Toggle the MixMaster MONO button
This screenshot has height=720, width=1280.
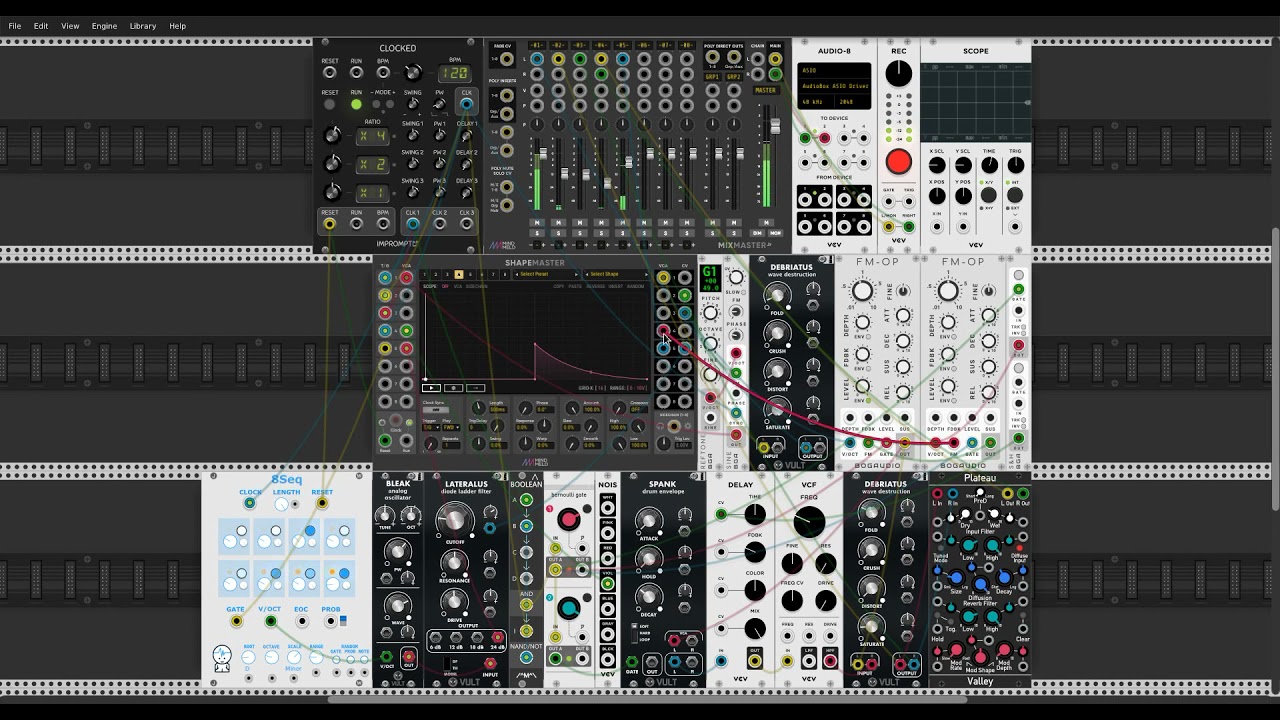pos(776,233)
